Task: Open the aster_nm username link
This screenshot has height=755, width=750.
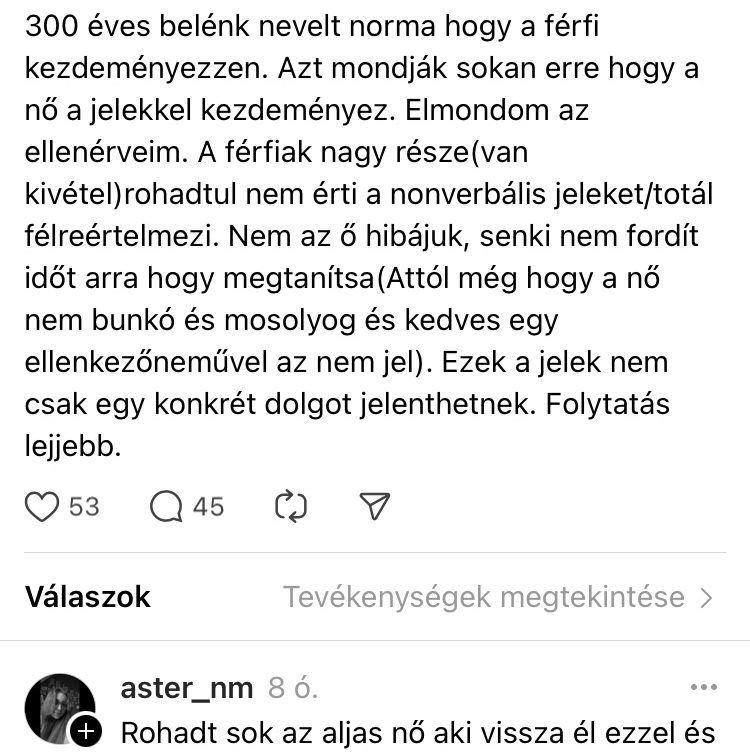Action: [187, 688]
